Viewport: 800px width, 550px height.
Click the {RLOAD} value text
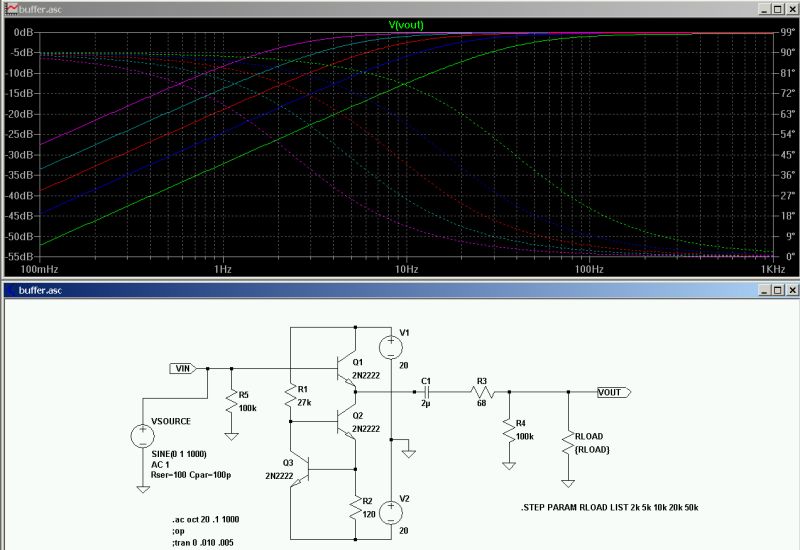tap(592, 449)
